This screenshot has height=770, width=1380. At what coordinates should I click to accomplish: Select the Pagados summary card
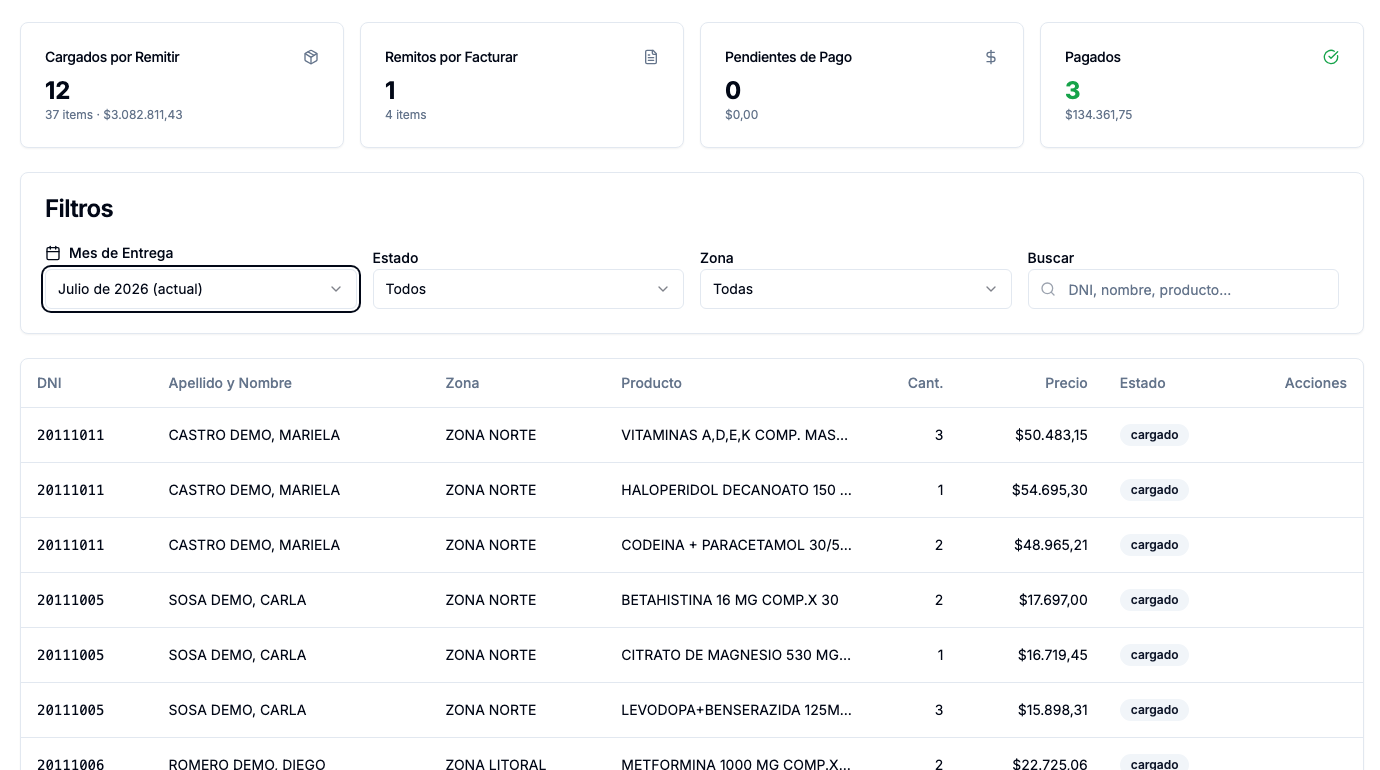point(1202,85)
